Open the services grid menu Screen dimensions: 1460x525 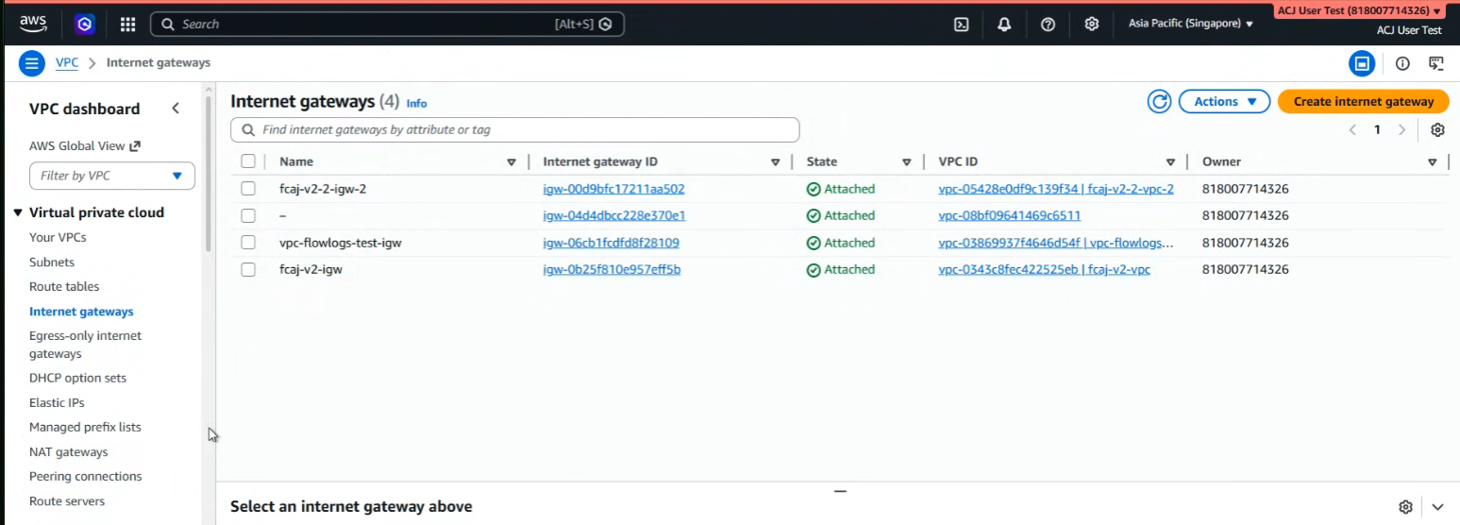tap(128, 24)
